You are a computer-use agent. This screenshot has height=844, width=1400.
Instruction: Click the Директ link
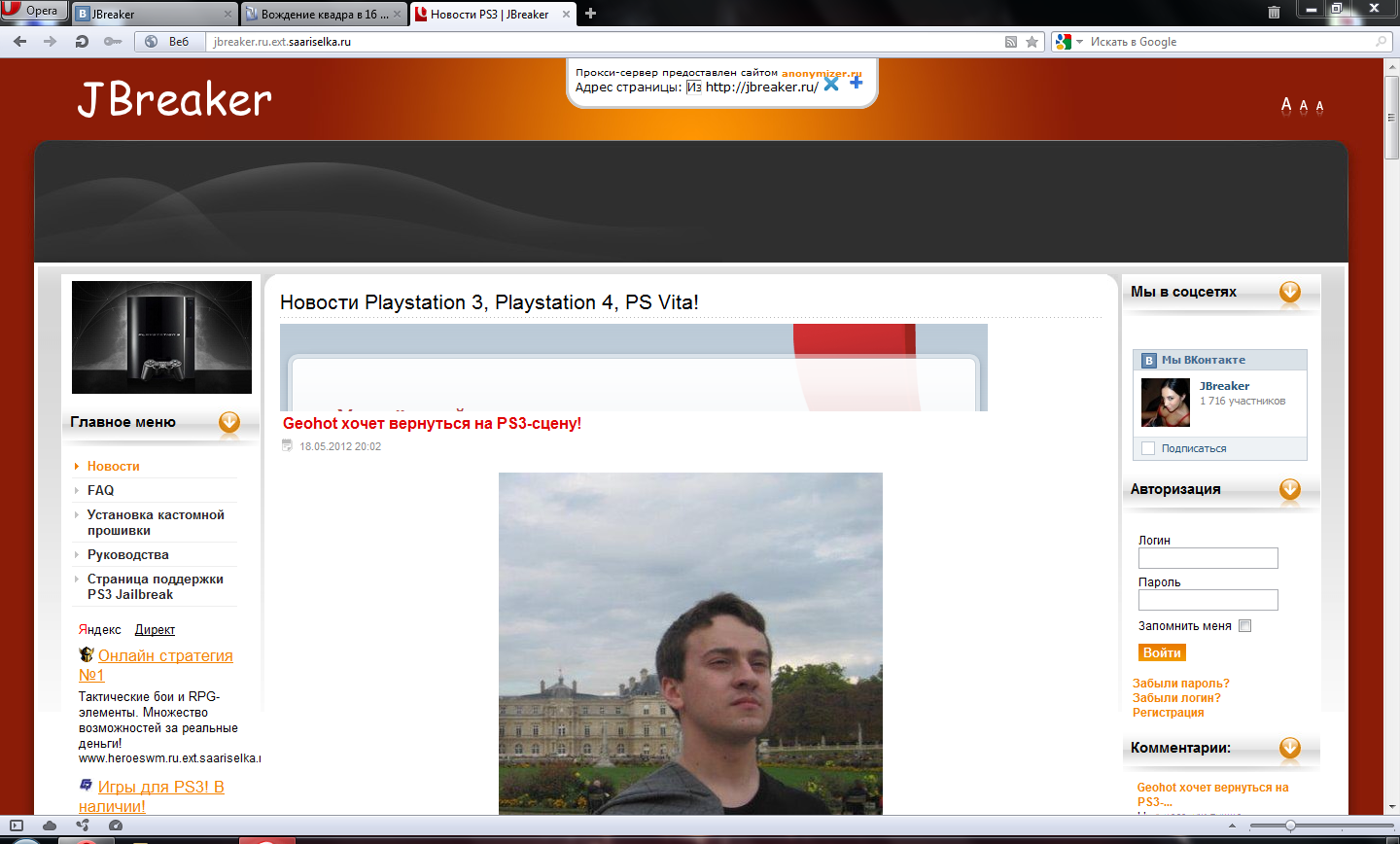coord(155,630)
